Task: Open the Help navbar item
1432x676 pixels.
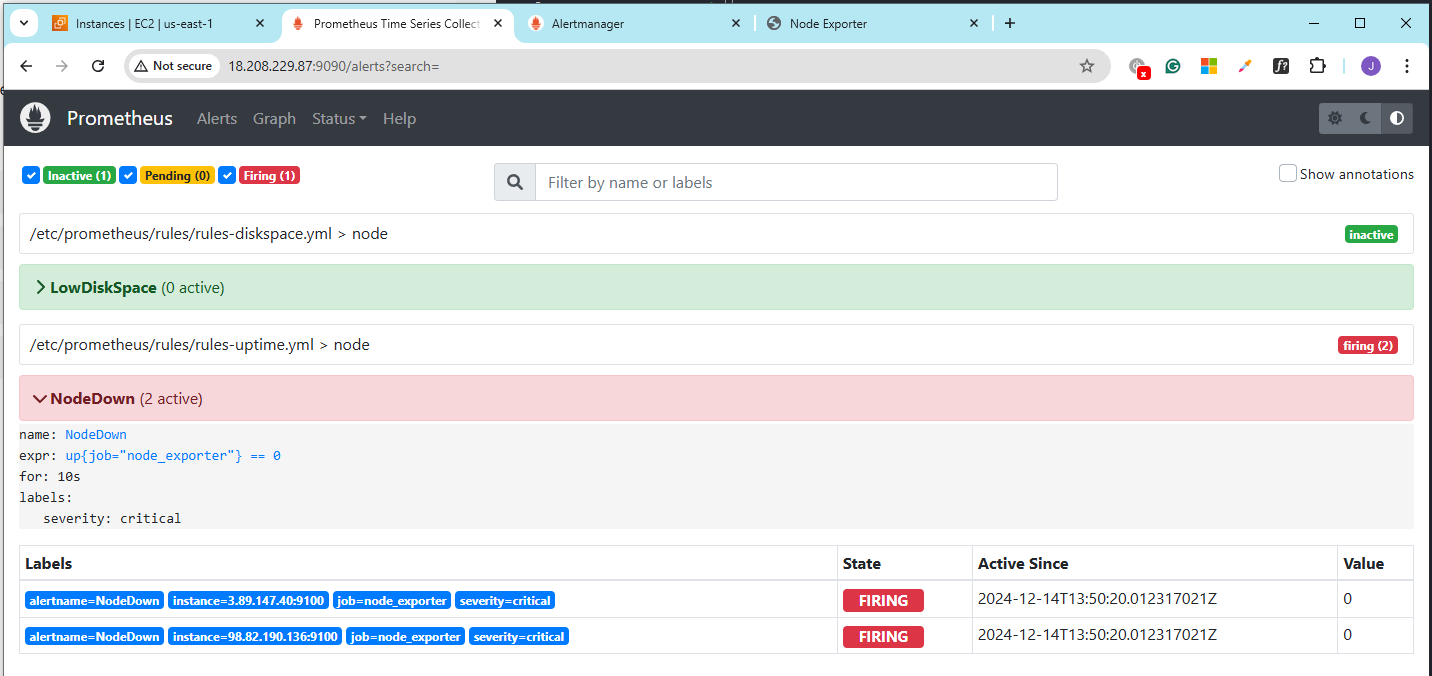Action: (x=399, y=118)
